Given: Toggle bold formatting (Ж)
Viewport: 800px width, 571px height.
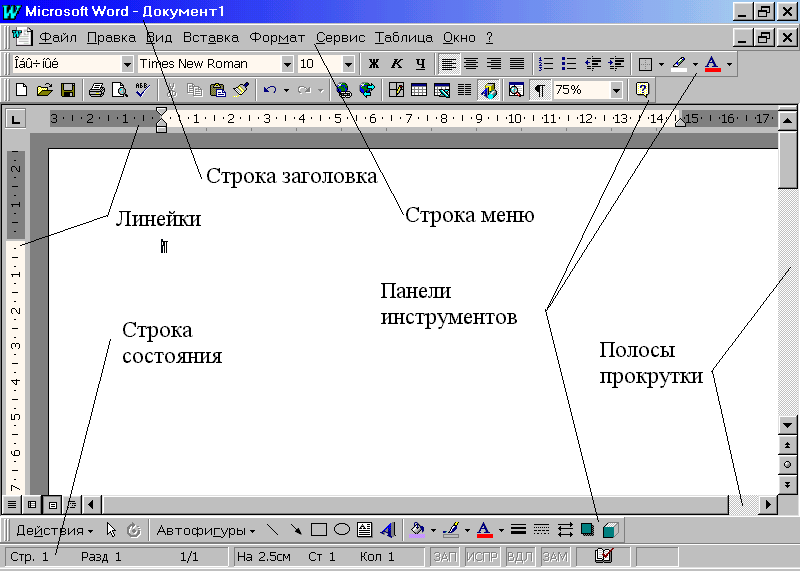Looking at the screenshot, I should tap(373, 64).
